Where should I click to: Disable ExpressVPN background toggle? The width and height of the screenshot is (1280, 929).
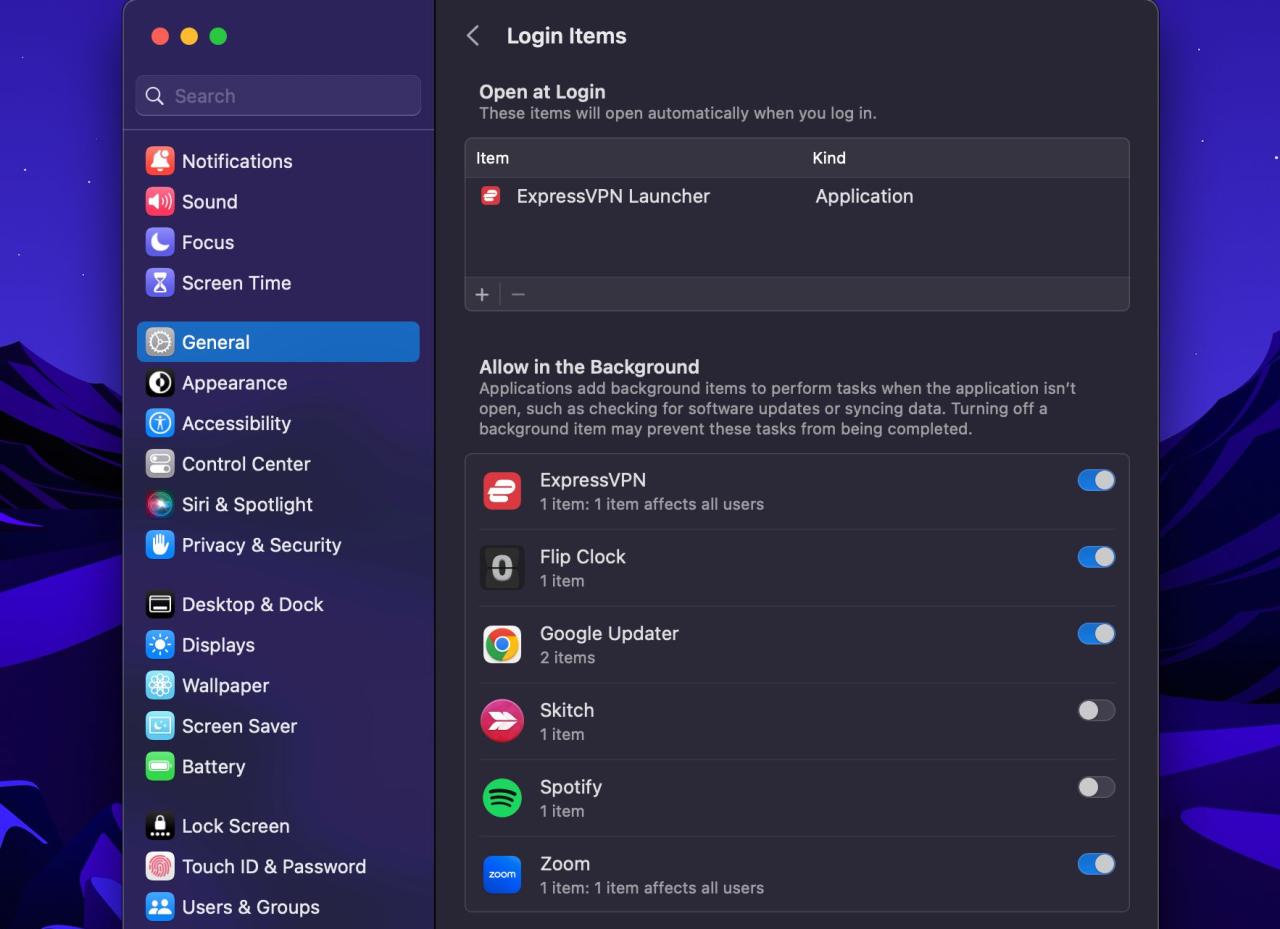click(x=1096, y=480)
